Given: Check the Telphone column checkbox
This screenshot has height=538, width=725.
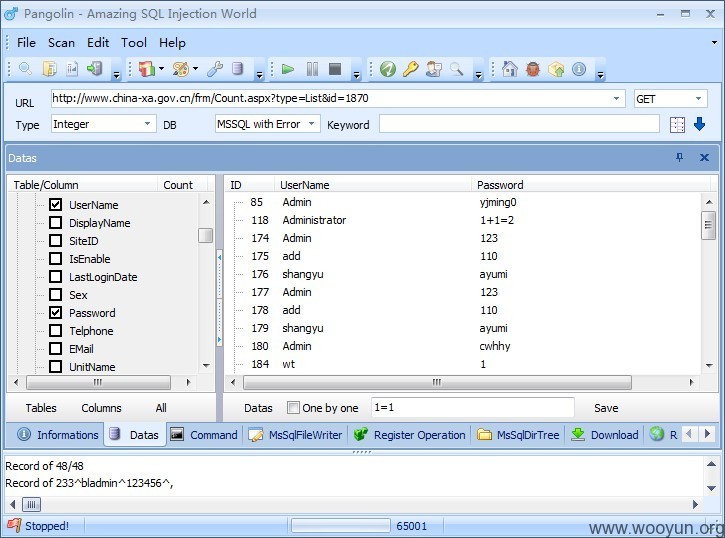Looking at the screenshot, I should point(55,330).
